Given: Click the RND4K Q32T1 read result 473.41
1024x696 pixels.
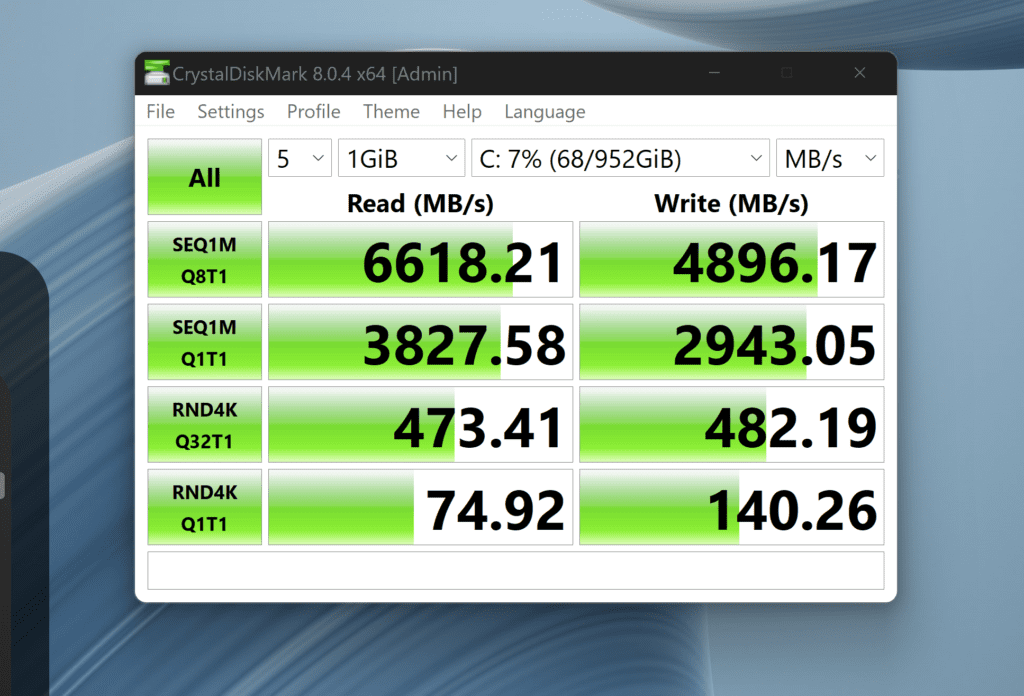Looking at the screenshot, I should pos(421,425).
